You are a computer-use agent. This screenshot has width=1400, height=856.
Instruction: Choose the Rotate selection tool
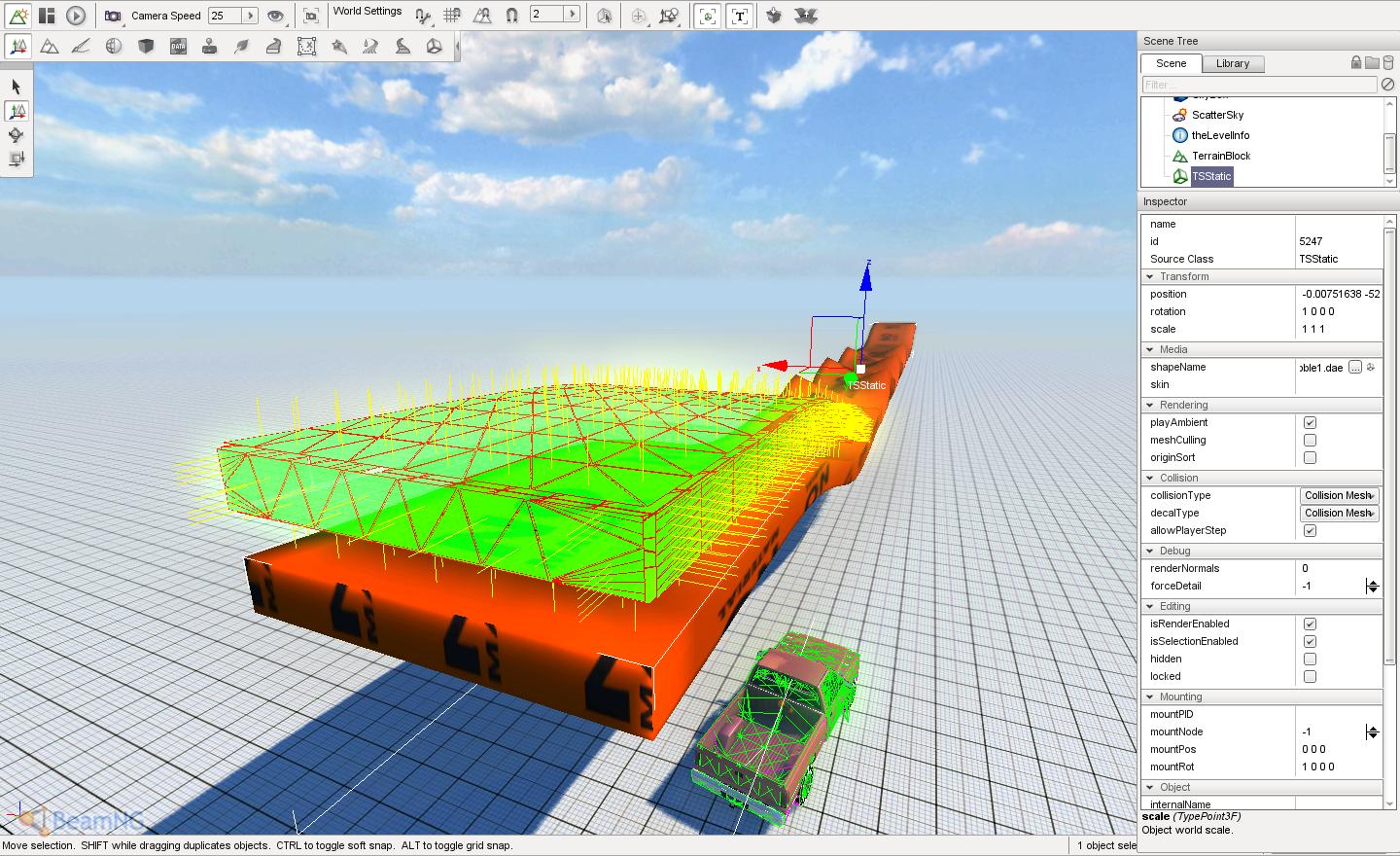pos(17,135)
